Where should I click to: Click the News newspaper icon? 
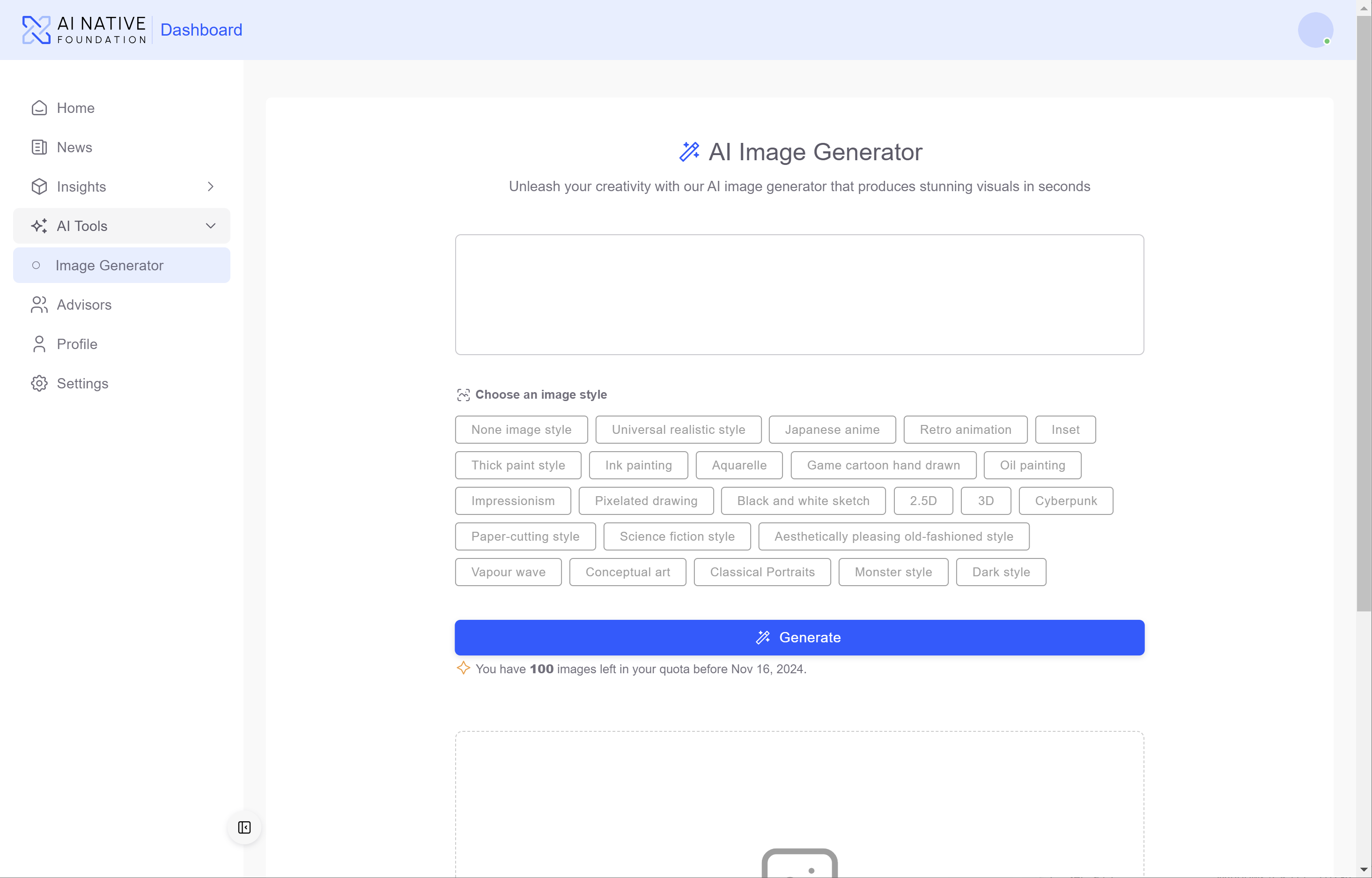point(39,147)
